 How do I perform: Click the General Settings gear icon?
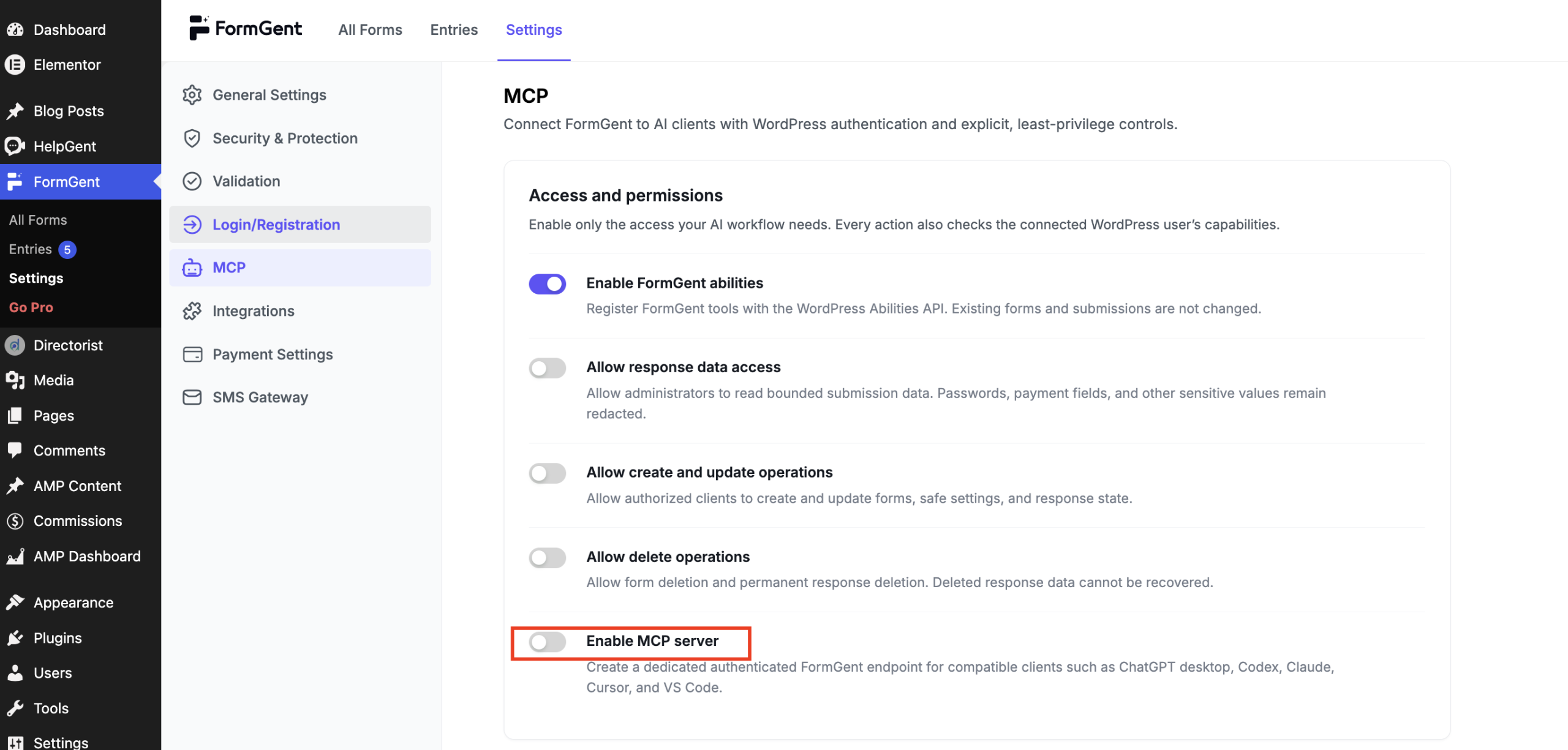[x=192, y=95]
